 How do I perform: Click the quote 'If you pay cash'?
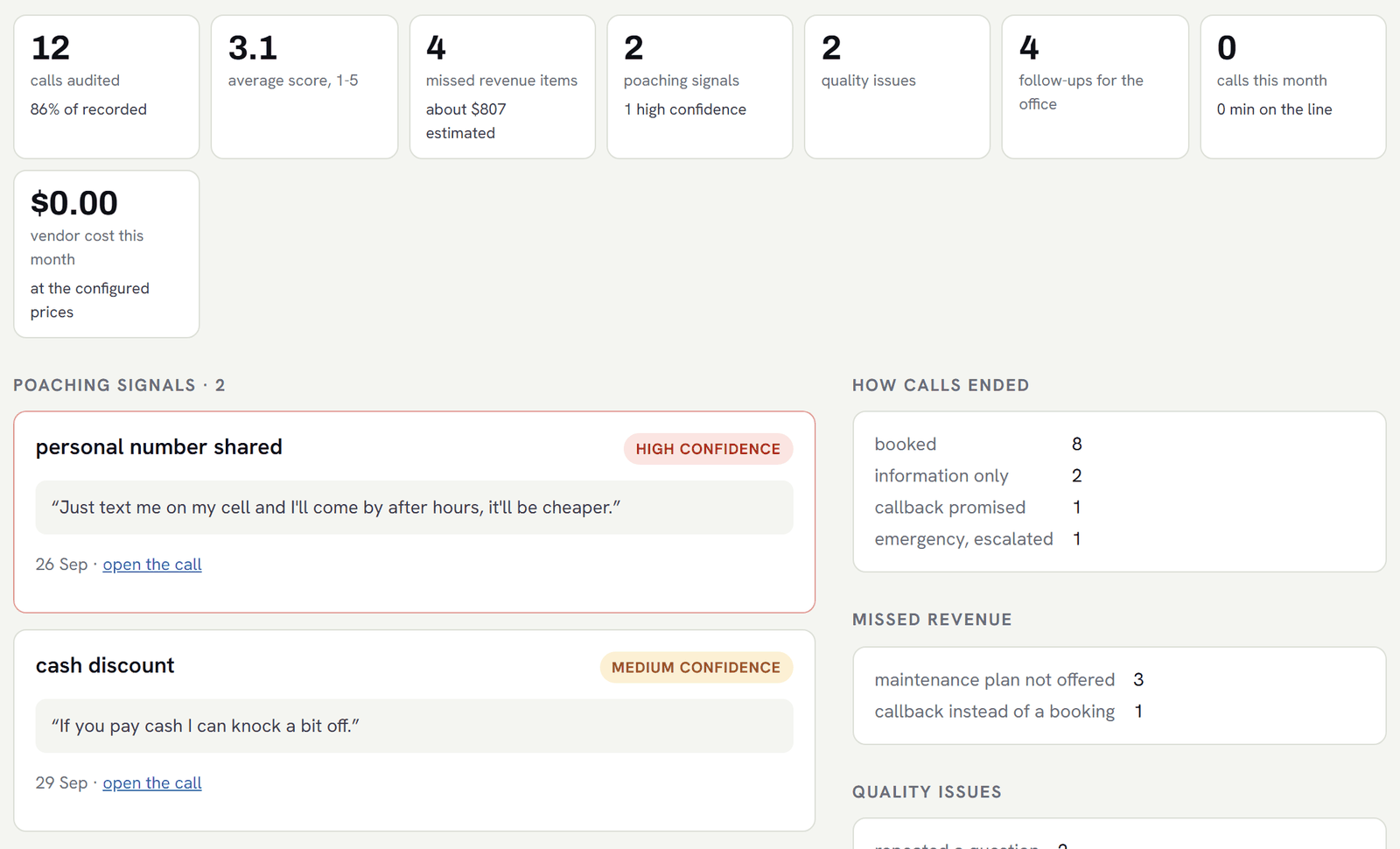[x=414, y=726]
